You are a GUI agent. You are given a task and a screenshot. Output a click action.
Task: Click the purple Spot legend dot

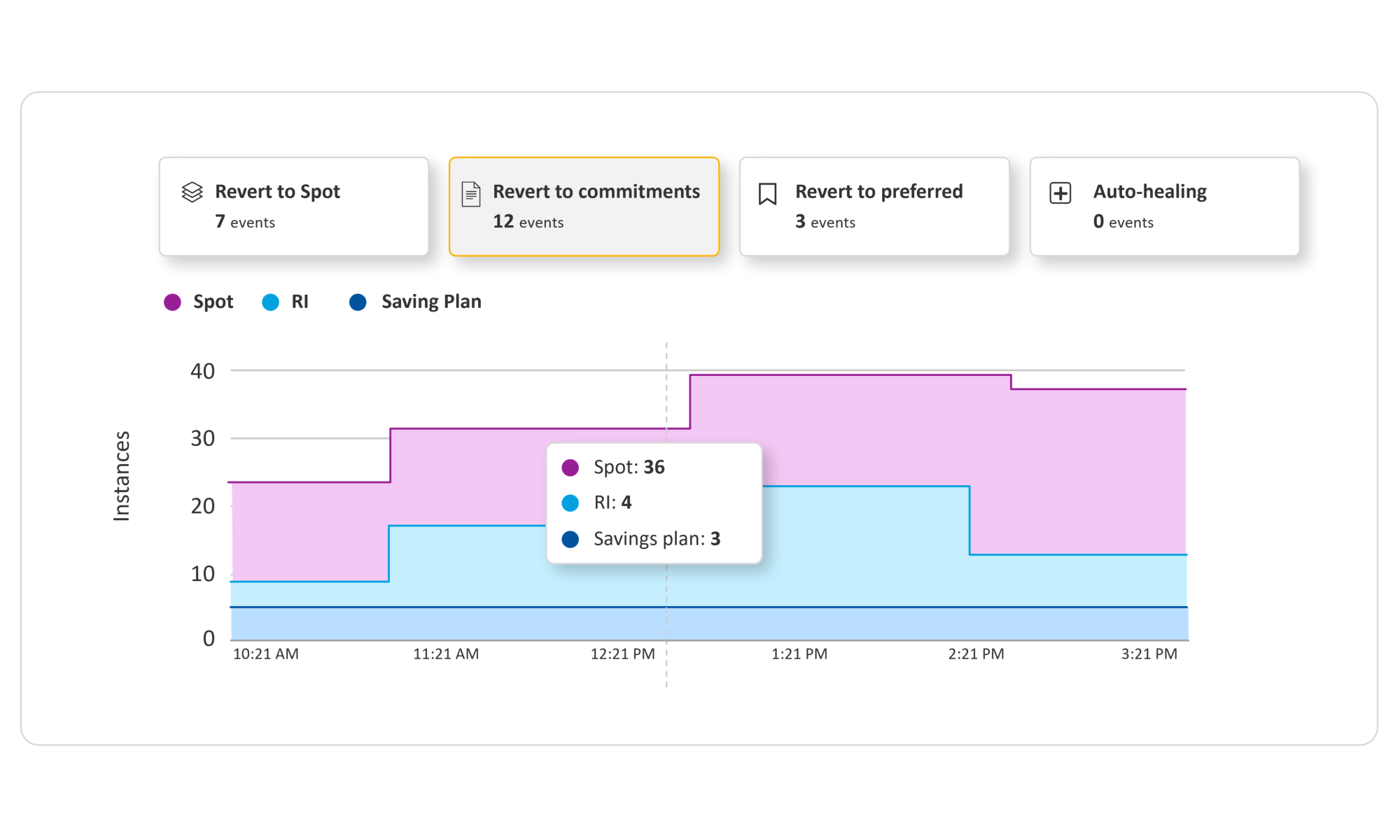click(172, 302)
